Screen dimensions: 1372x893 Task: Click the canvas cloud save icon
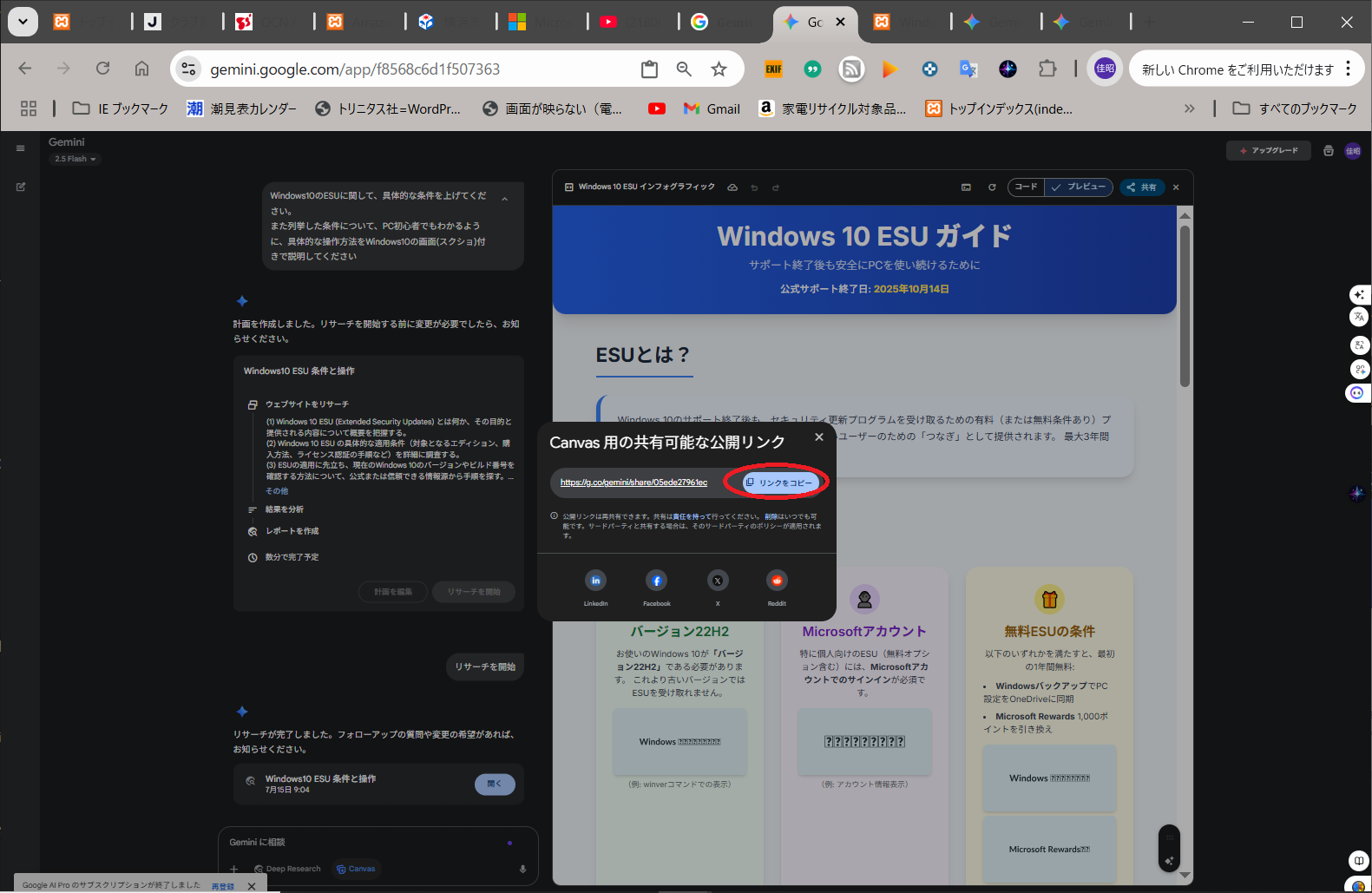coord(732,187)
